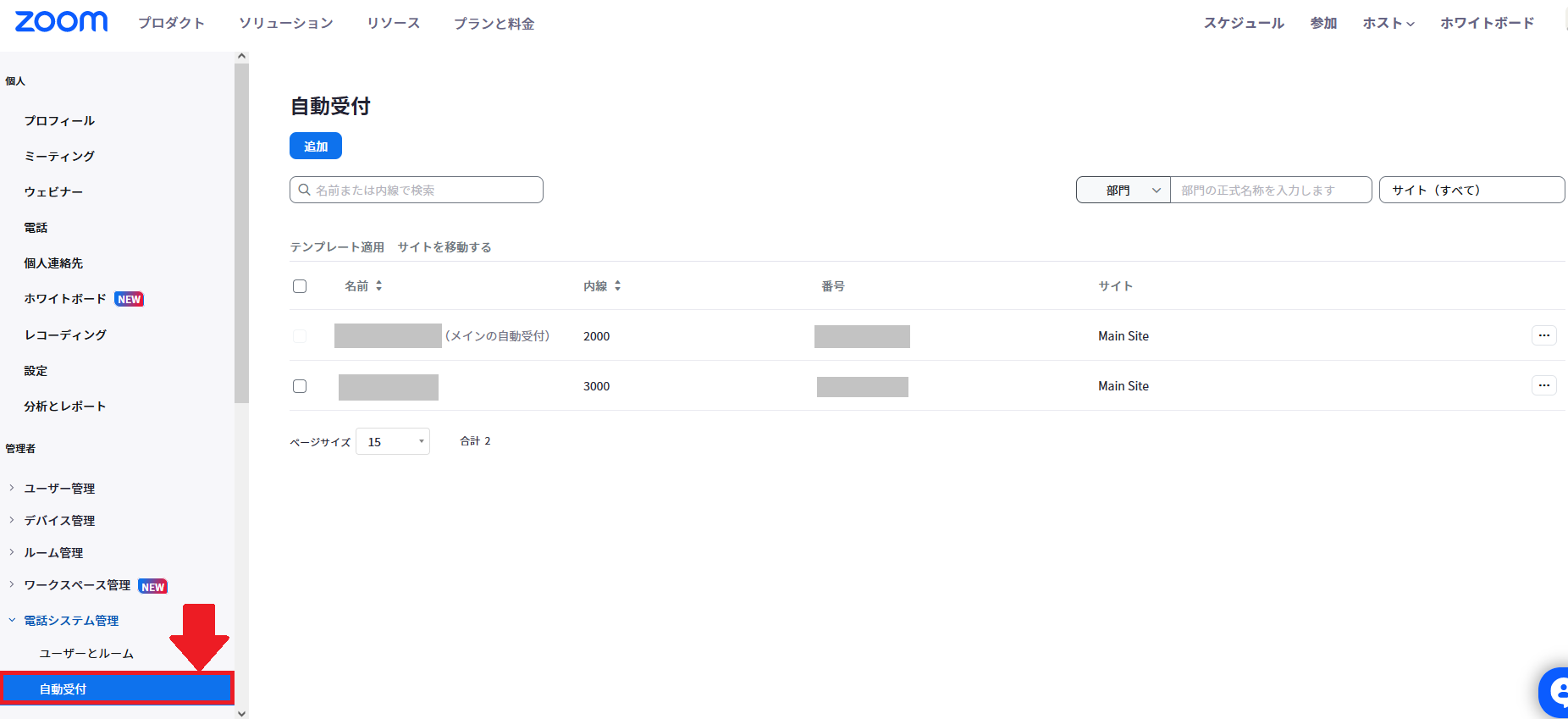Open プランと料金 page
Image resolution: width=1568 pixels, height=719 pixels.
494,23
